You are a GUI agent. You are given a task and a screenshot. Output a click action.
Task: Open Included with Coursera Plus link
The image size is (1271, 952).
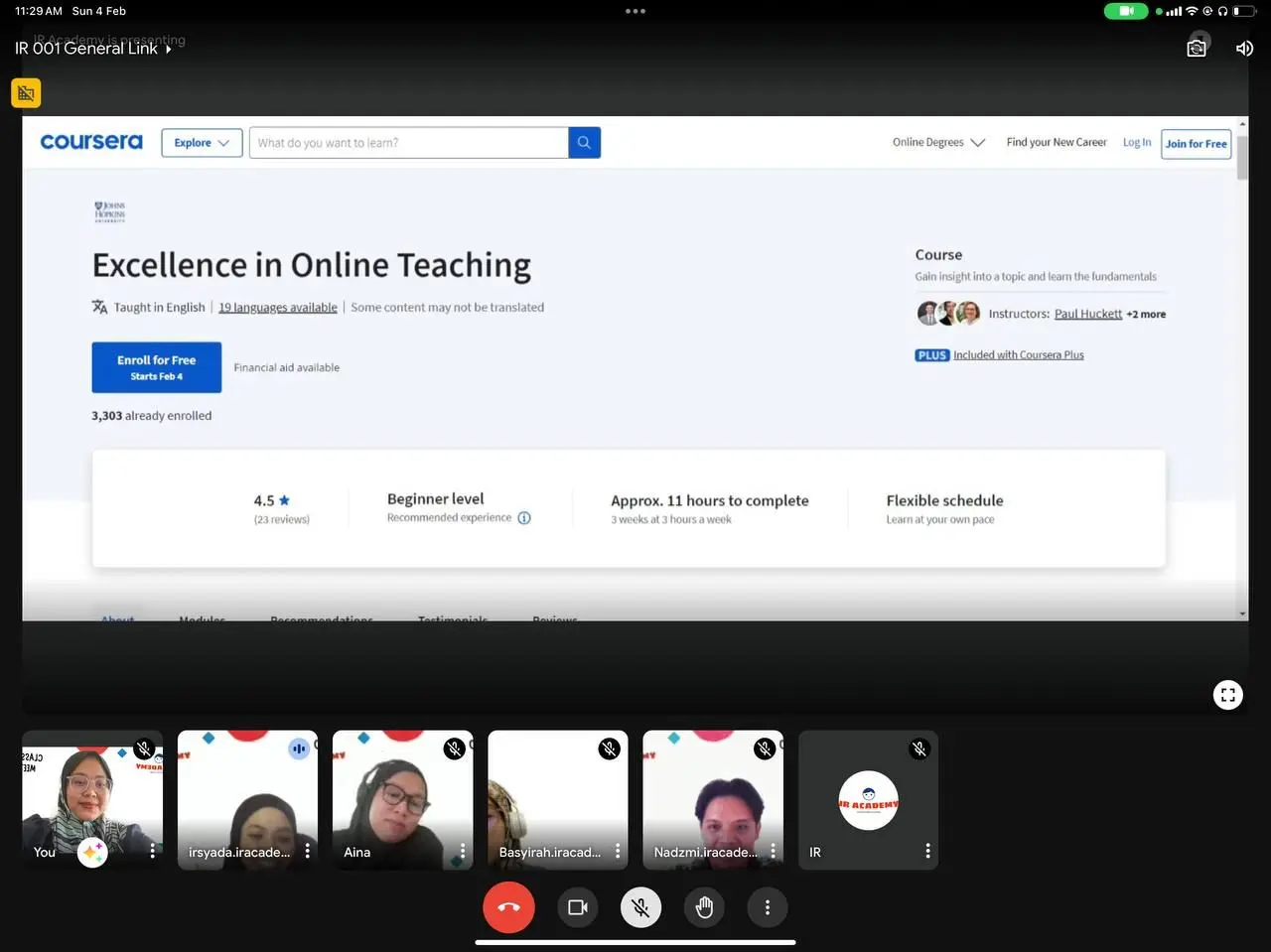point(1019,354)
